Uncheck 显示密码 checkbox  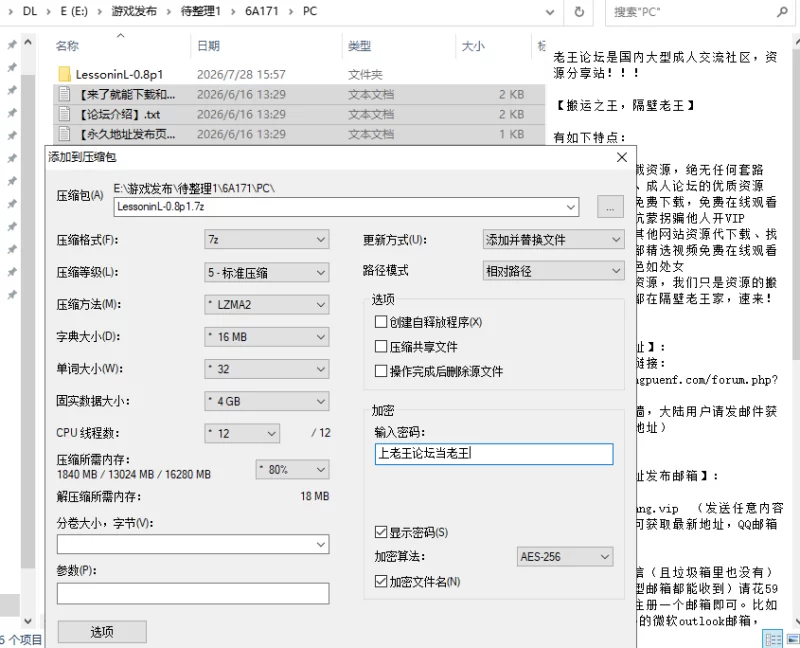pos(381,532)
